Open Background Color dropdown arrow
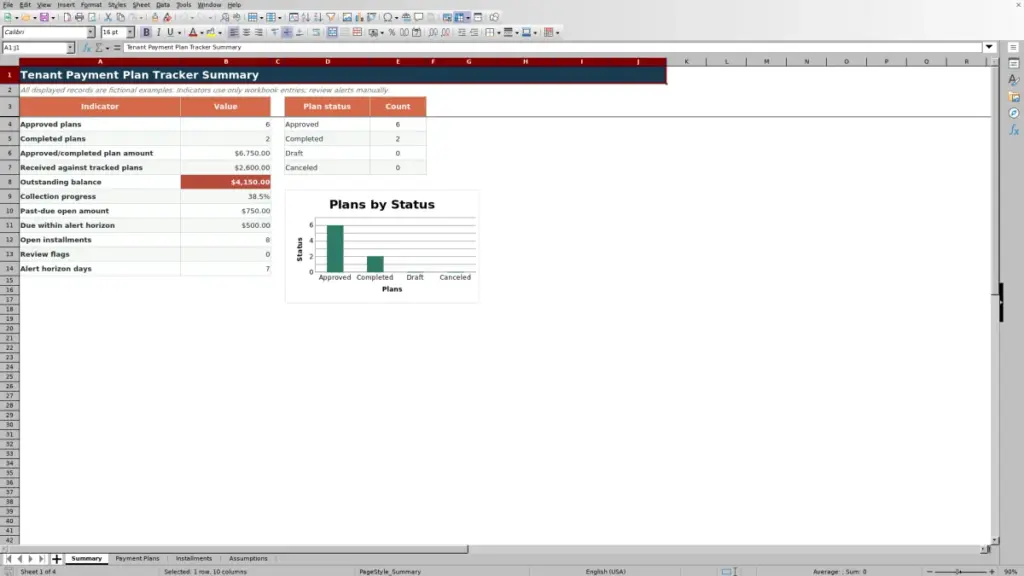The width and height of the screenshot is (1024, 576). pos(220,33)
